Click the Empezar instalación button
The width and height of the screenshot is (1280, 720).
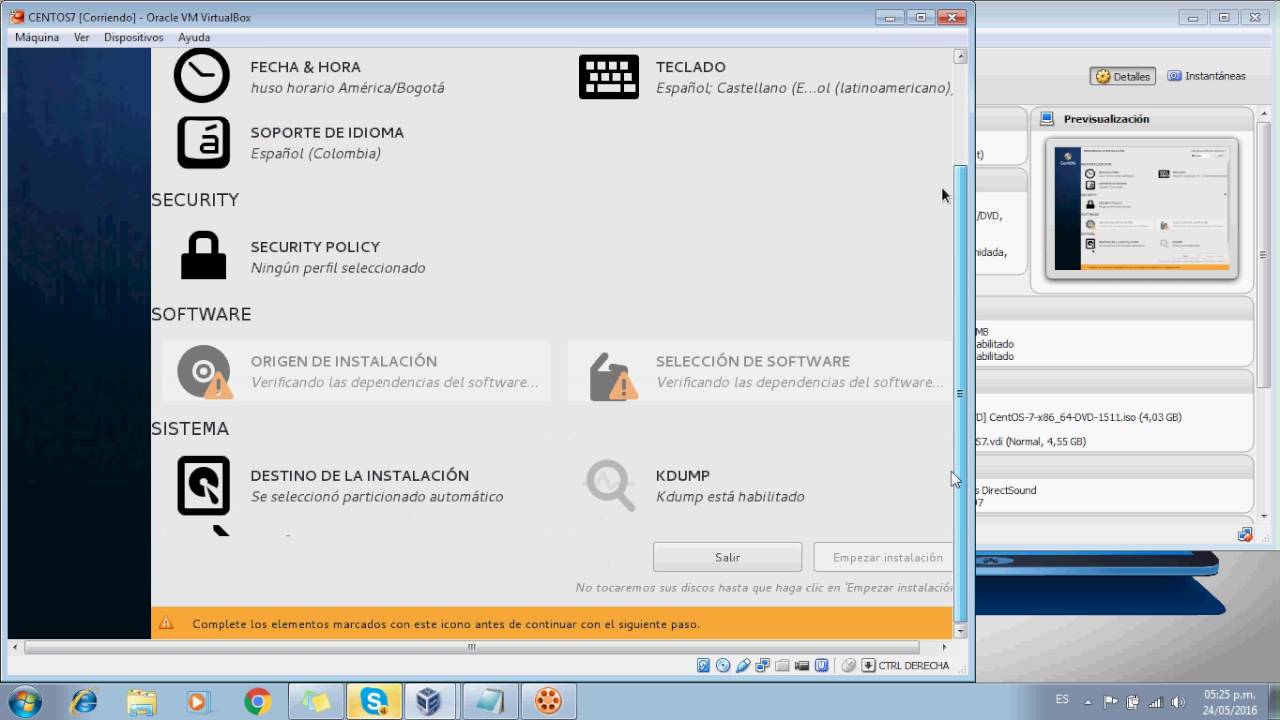(884, 557)
